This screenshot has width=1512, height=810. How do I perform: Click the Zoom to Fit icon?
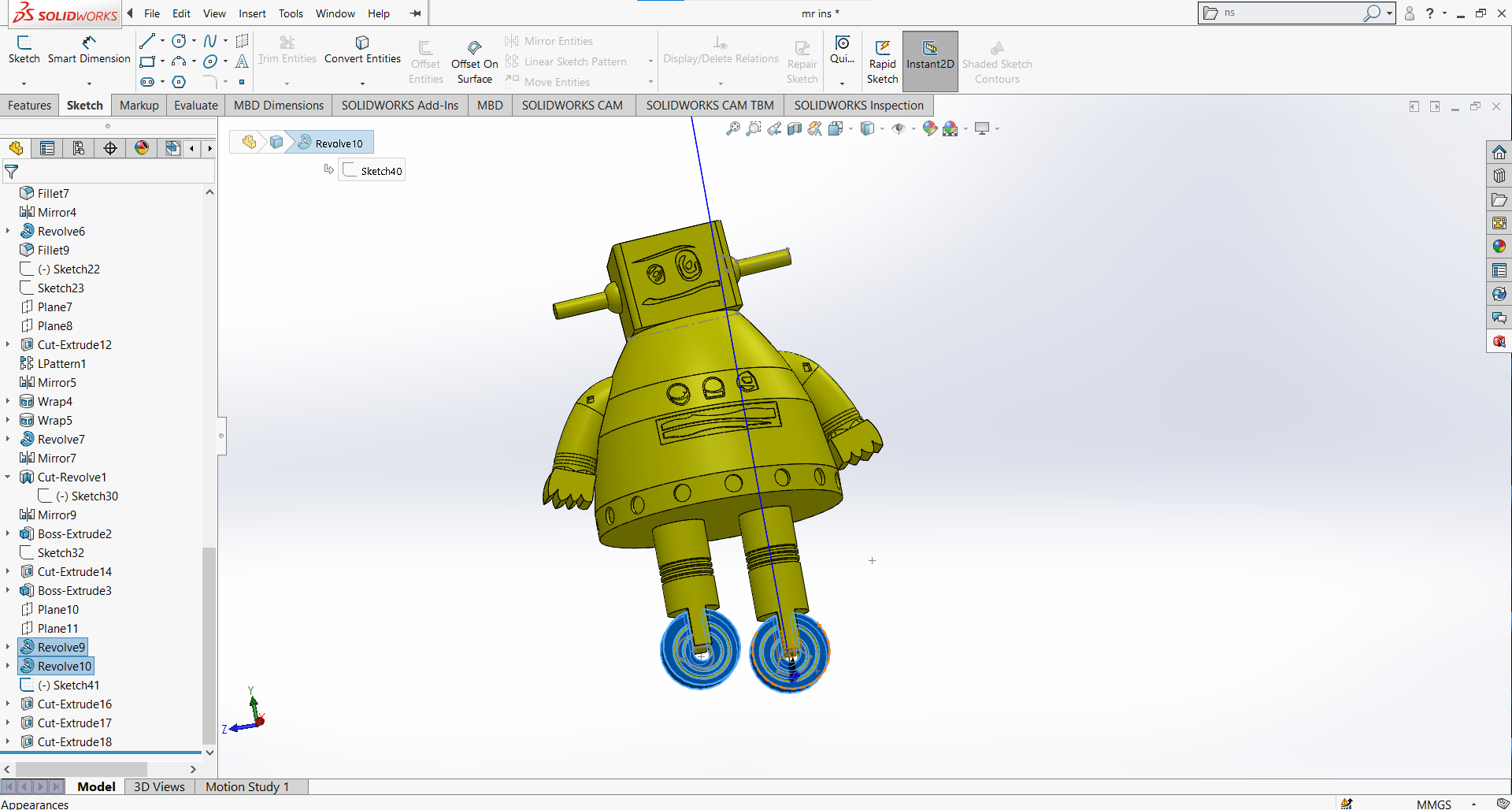click(x=732, y=128)
